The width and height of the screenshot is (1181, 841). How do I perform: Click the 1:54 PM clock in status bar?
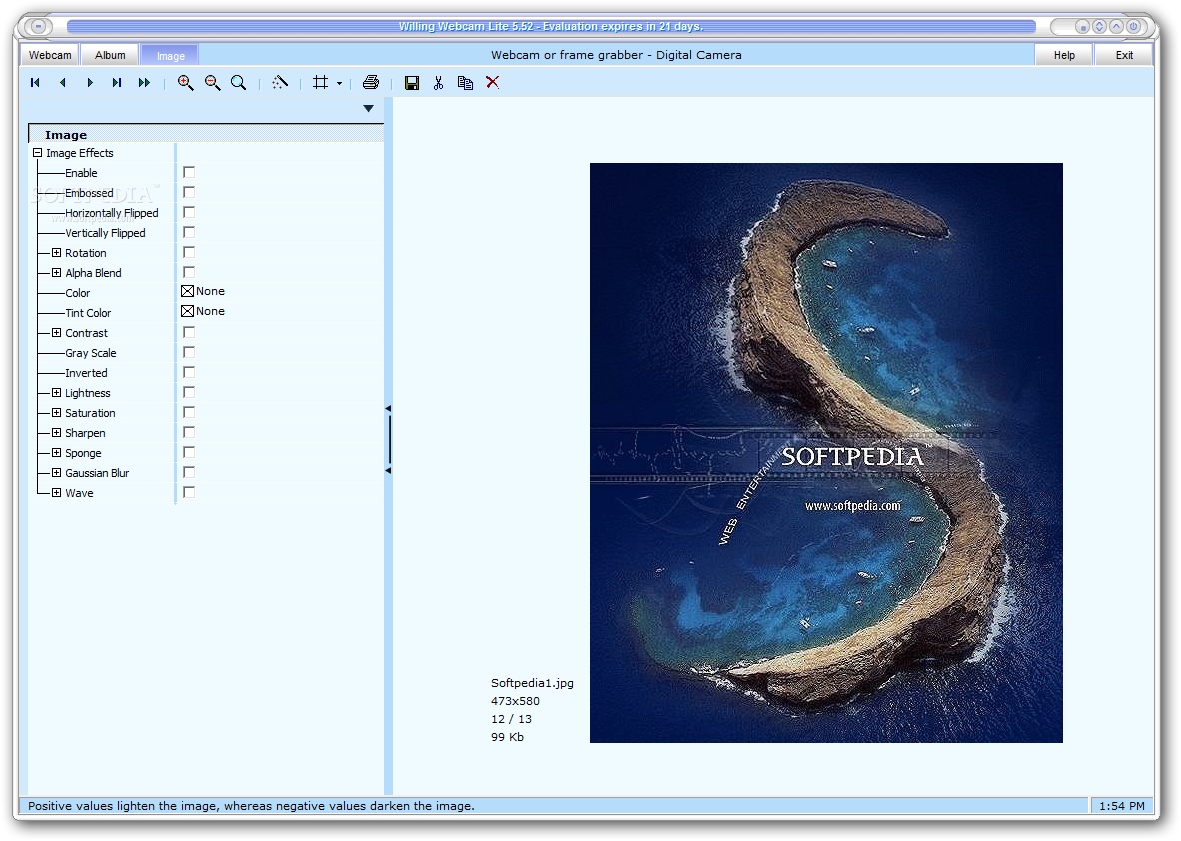pyautogui.click(x=1121, y=806)
